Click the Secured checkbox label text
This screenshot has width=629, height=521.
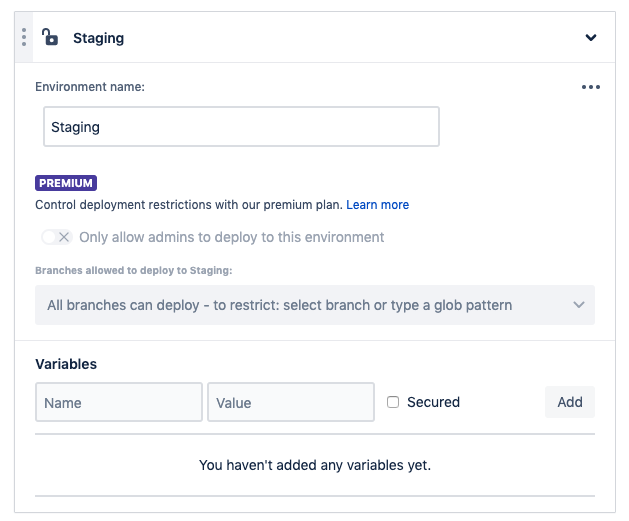pos(433,402)
